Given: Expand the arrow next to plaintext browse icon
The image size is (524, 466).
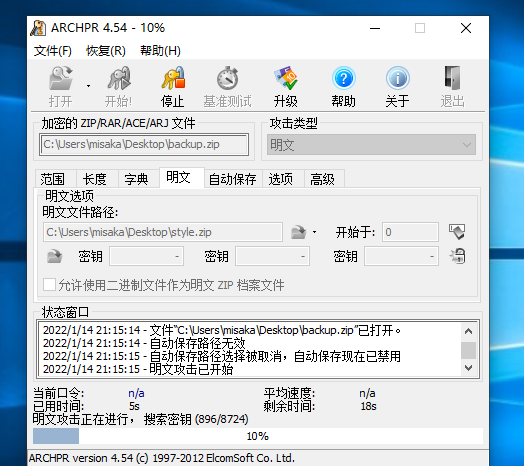Looking at the screenshot, I should [x=314, y=232].
